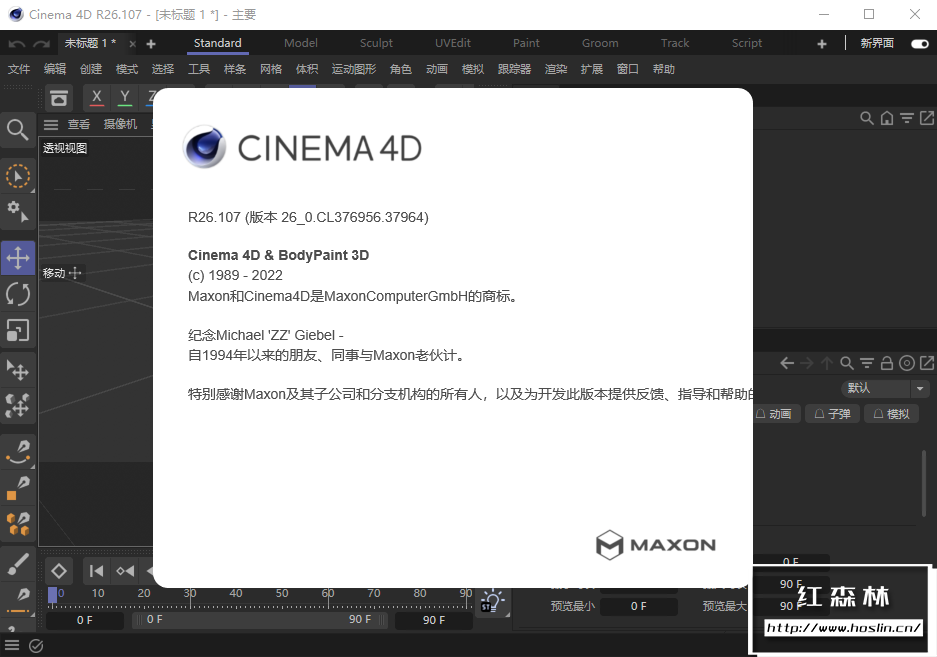Click the attribute manager lock icon
The width and height of the screenshot is (937, 657).
click(887, 363)
